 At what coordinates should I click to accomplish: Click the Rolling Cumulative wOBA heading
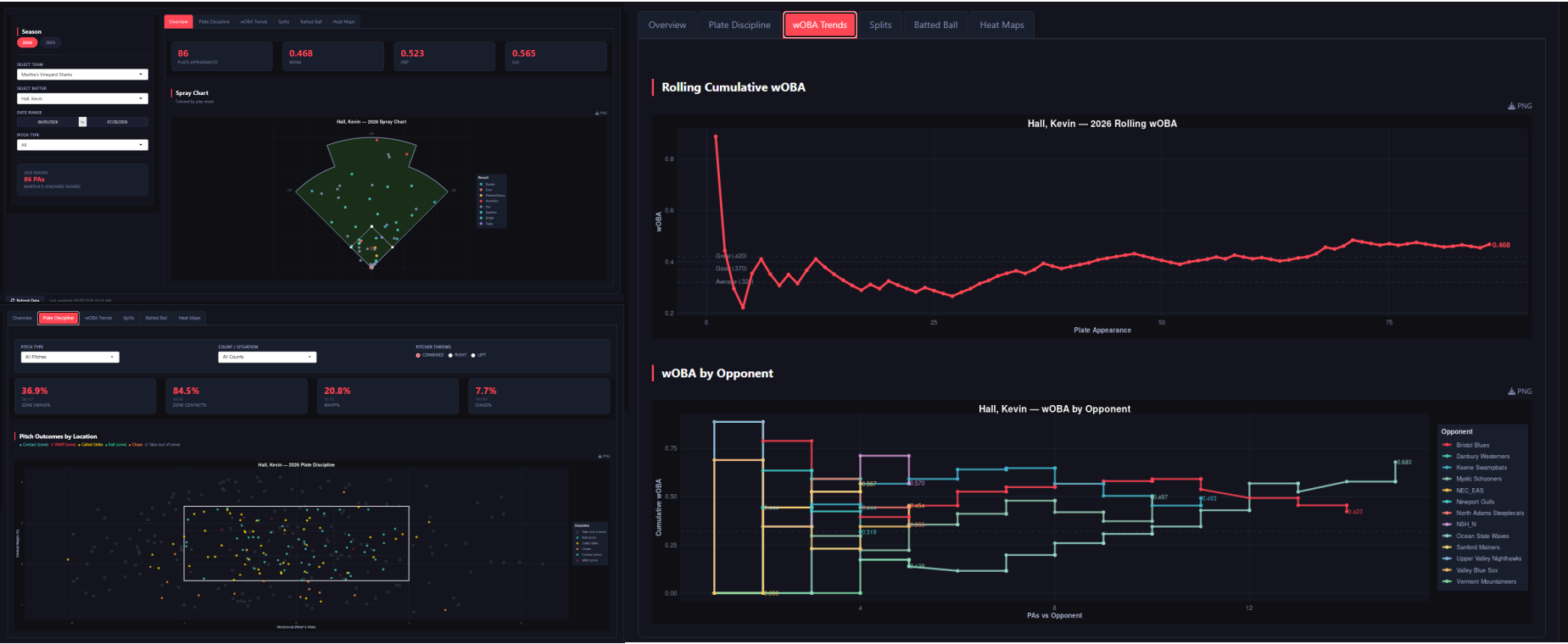pyautogui.click(x=734, y=87)
